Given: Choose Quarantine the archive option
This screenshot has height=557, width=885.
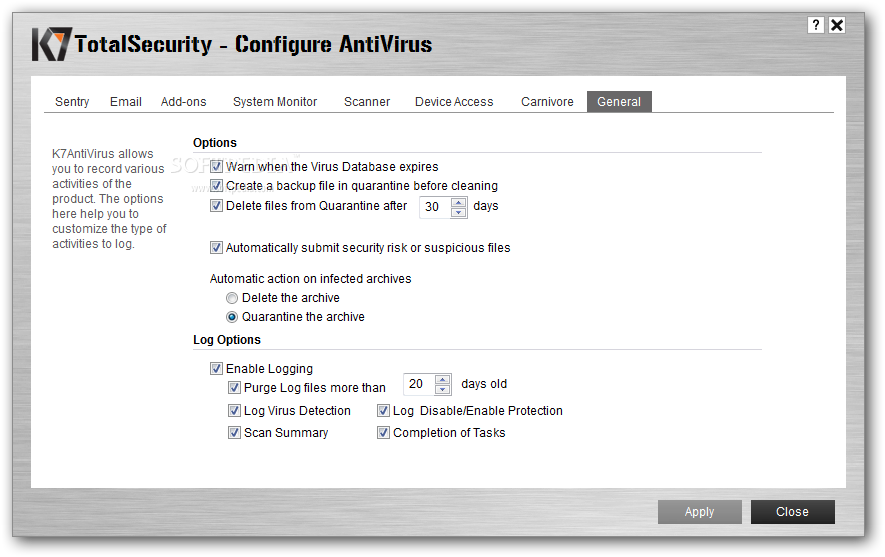Looking at the screenshot, I should pos(232,317).
